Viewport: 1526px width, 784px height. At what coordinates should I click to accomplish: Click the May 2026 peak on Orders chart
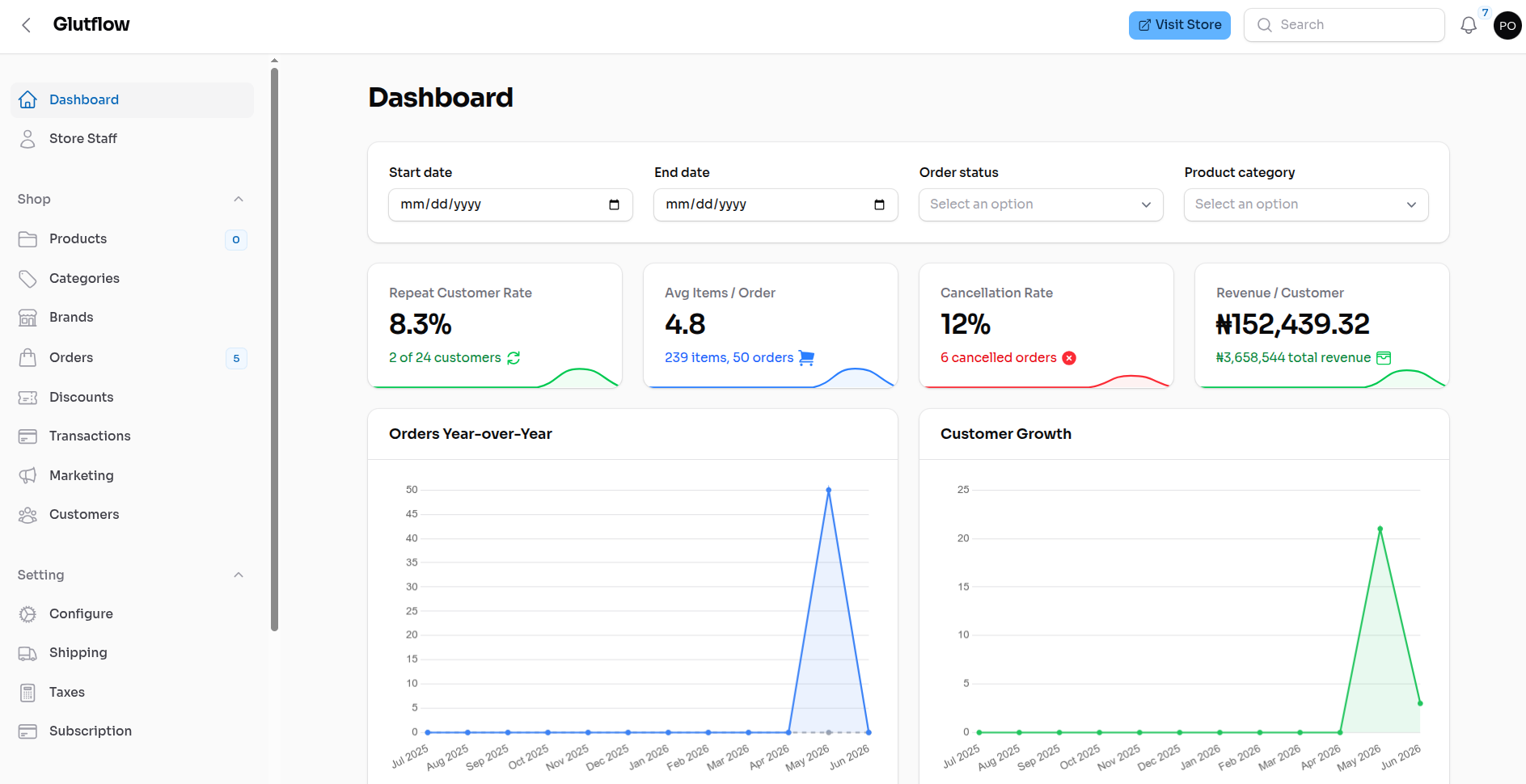828,490
